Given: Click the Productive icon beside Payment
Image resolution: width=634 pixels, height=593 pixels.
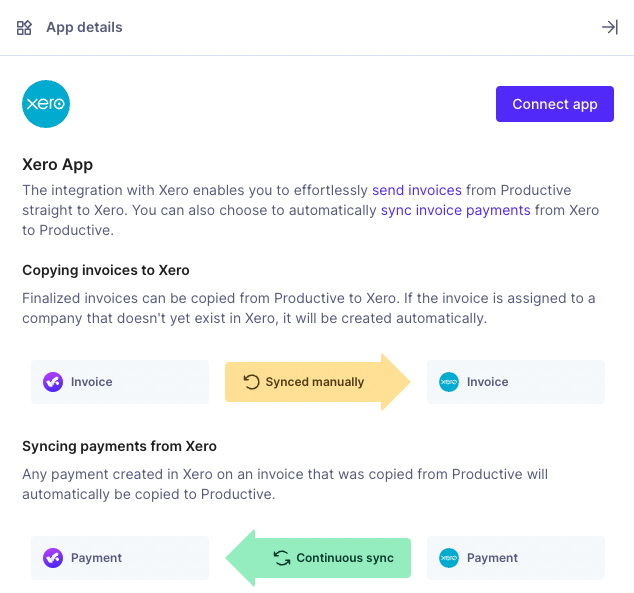Looking at the screenshot, I should pos(53,558).
